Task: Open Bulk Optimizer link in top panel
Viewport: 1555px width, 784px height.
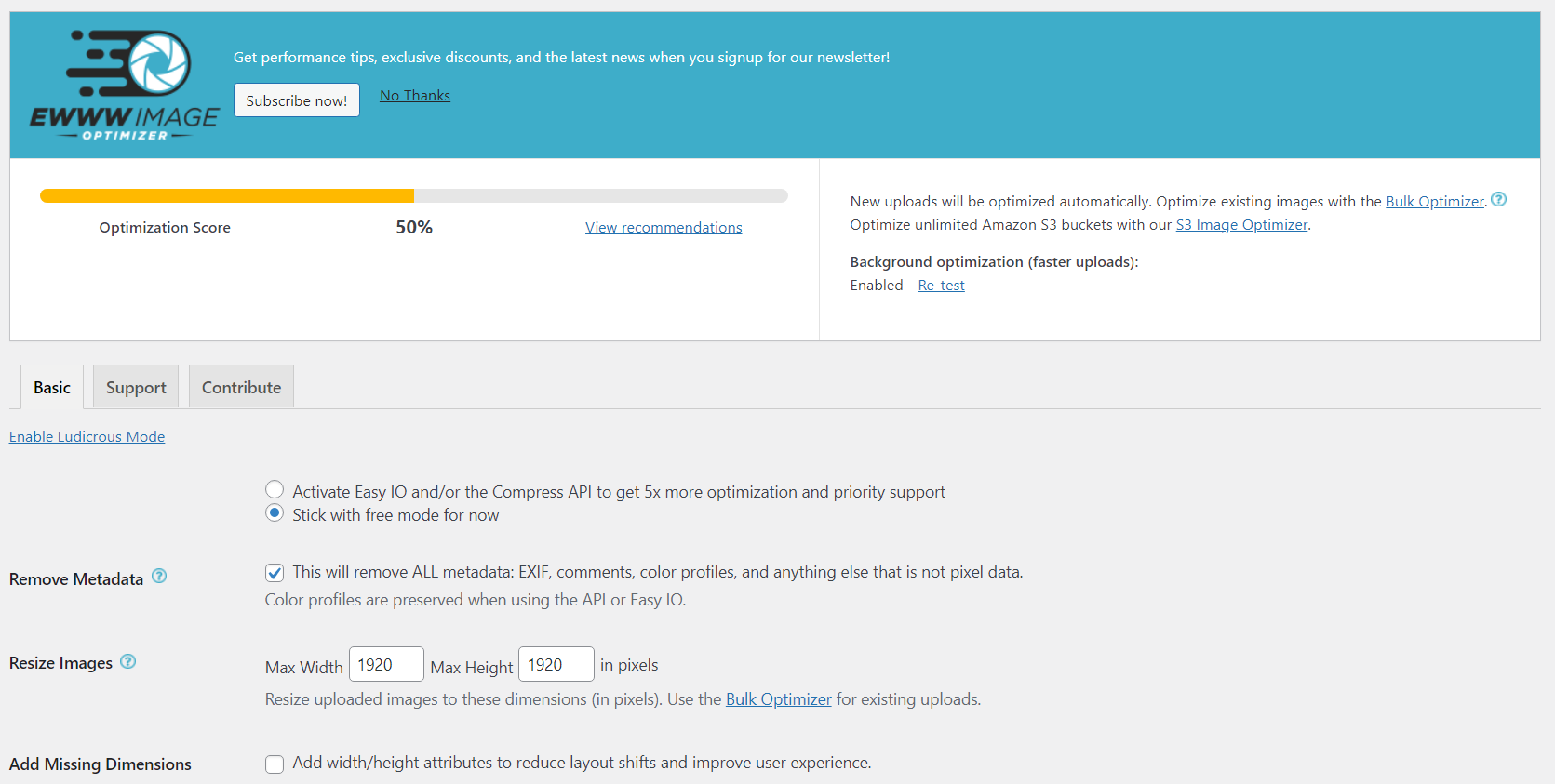Action: click(x=1434, y=202)
